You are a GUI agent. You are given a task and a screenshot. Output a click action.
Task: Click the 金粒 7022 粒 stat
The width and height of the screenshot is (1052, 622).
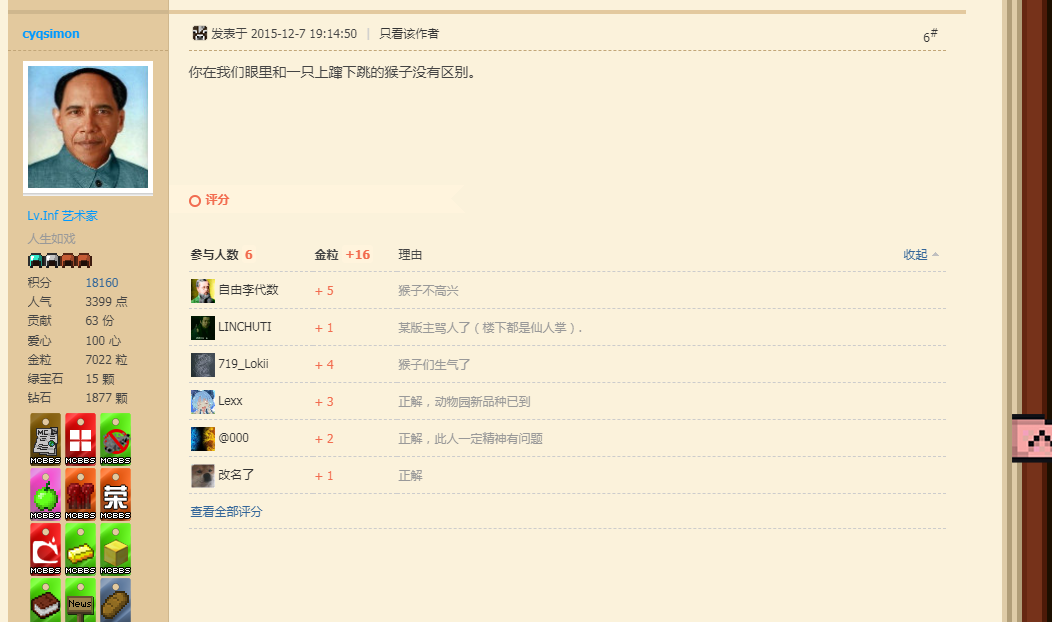pyautogui.click(x=78, y=360)
